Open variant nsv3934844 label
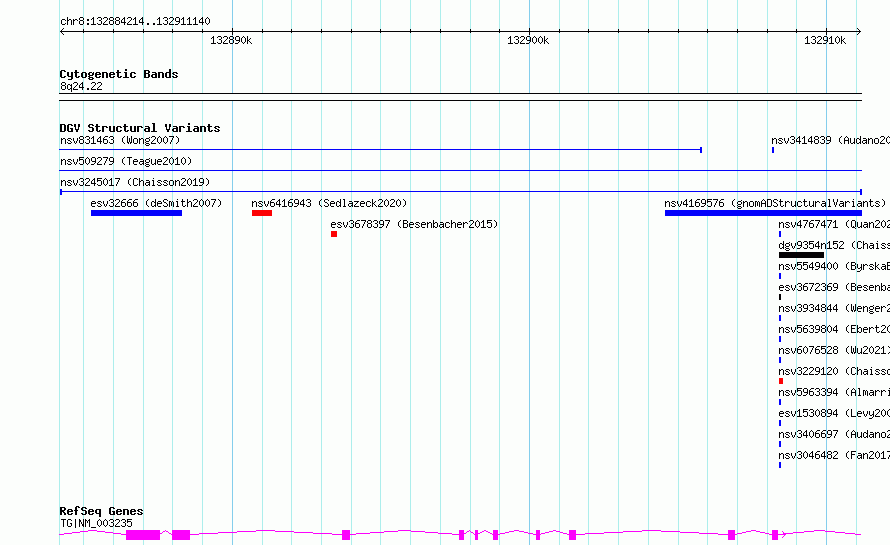 pyautogui.click(x=834, y=308)
